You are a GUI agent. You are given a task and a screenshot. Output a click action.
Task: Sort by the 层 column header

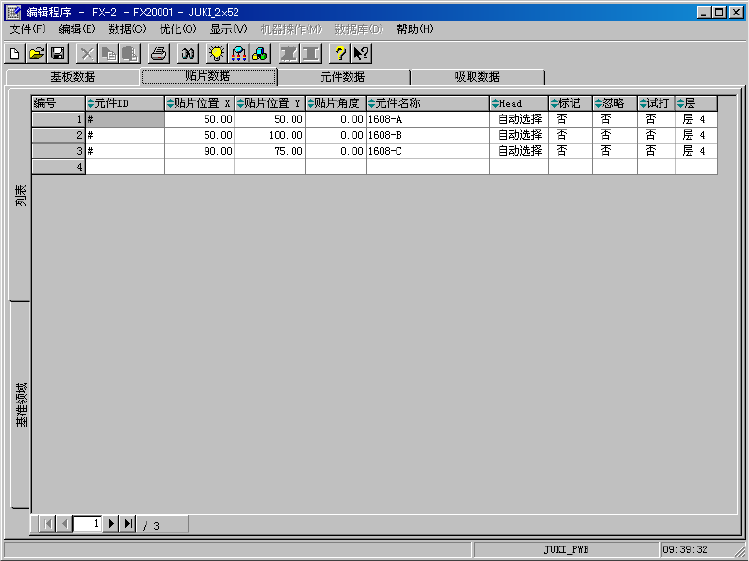pos(696,103)
